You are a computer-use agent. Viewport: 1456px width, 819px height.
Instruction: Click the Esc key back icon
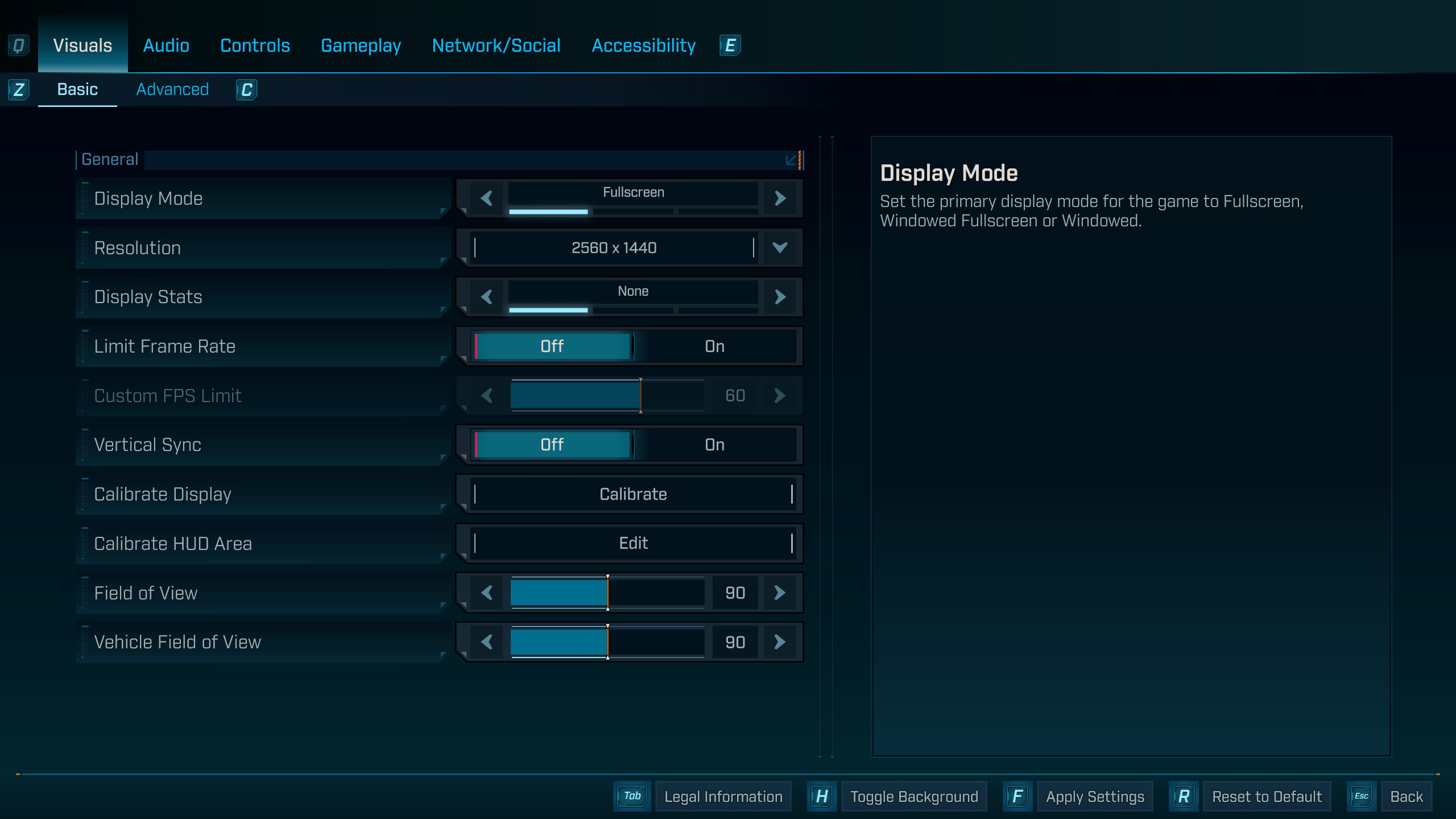click(1361, 796)
